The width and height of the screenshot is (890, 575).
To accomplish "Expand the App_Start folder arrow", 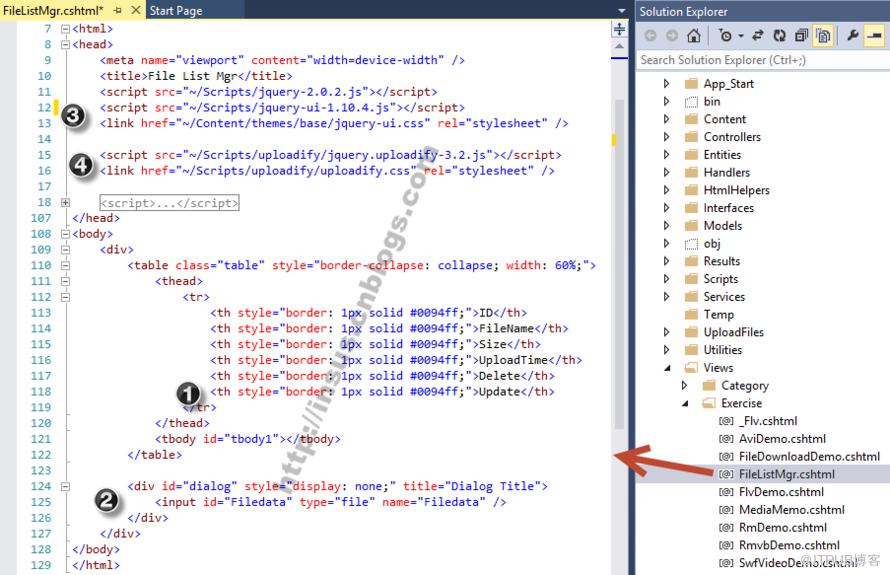I will 666,83.
